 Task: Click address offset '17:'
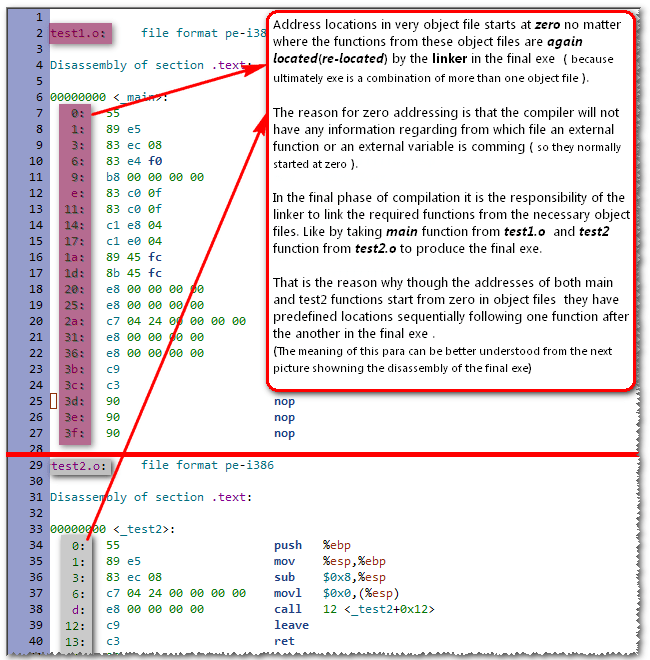[75, 241]
